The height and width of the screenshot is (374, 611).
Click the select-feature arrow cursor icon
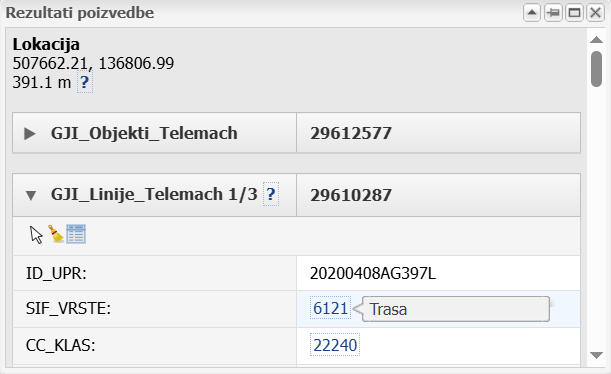pos(36,235)
